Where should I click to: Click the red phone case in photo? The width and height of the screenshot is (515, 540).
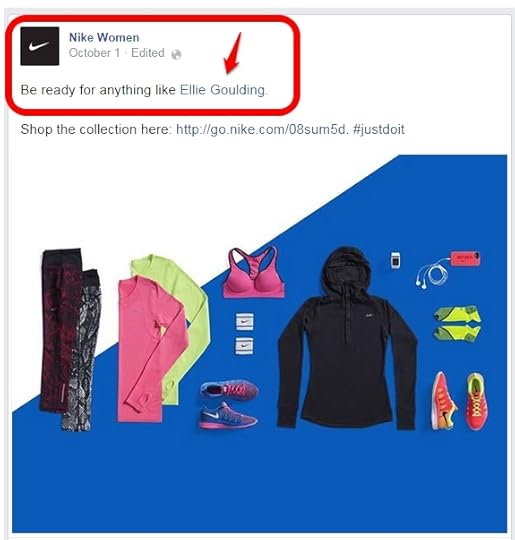coord(465,259)
